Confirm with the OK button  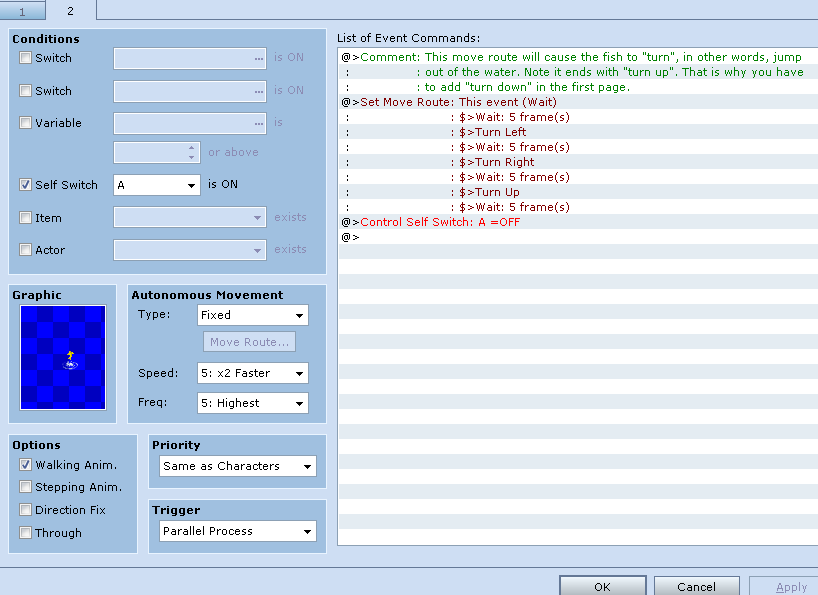[603, 587]
